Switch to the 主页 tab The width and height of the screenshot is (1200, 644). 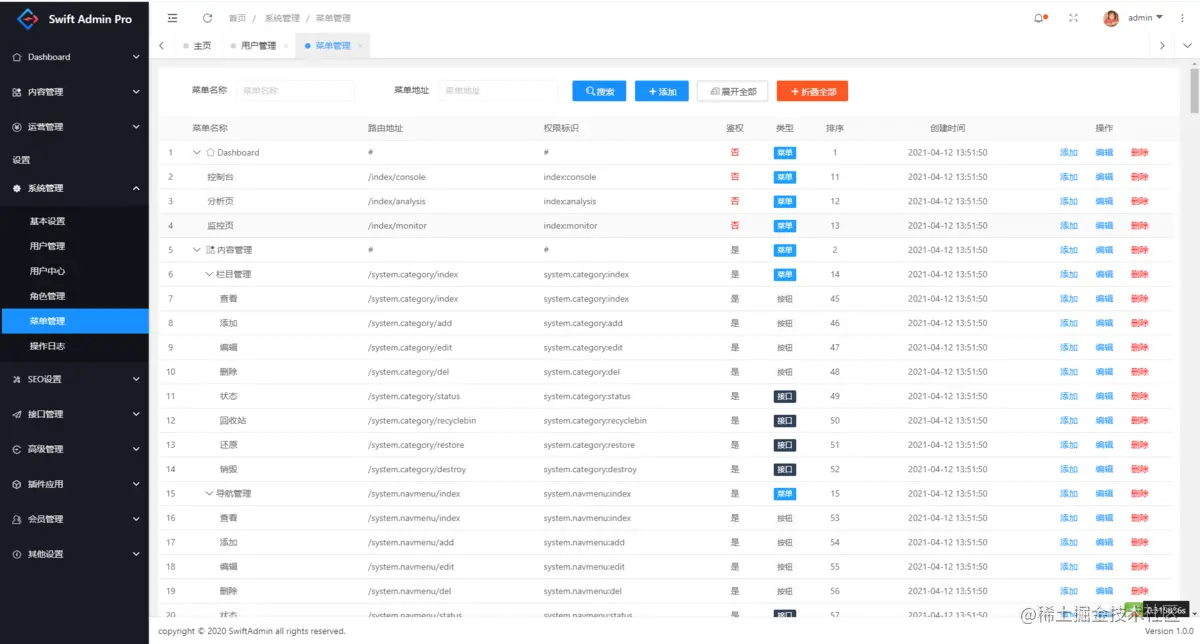(196, 46)
